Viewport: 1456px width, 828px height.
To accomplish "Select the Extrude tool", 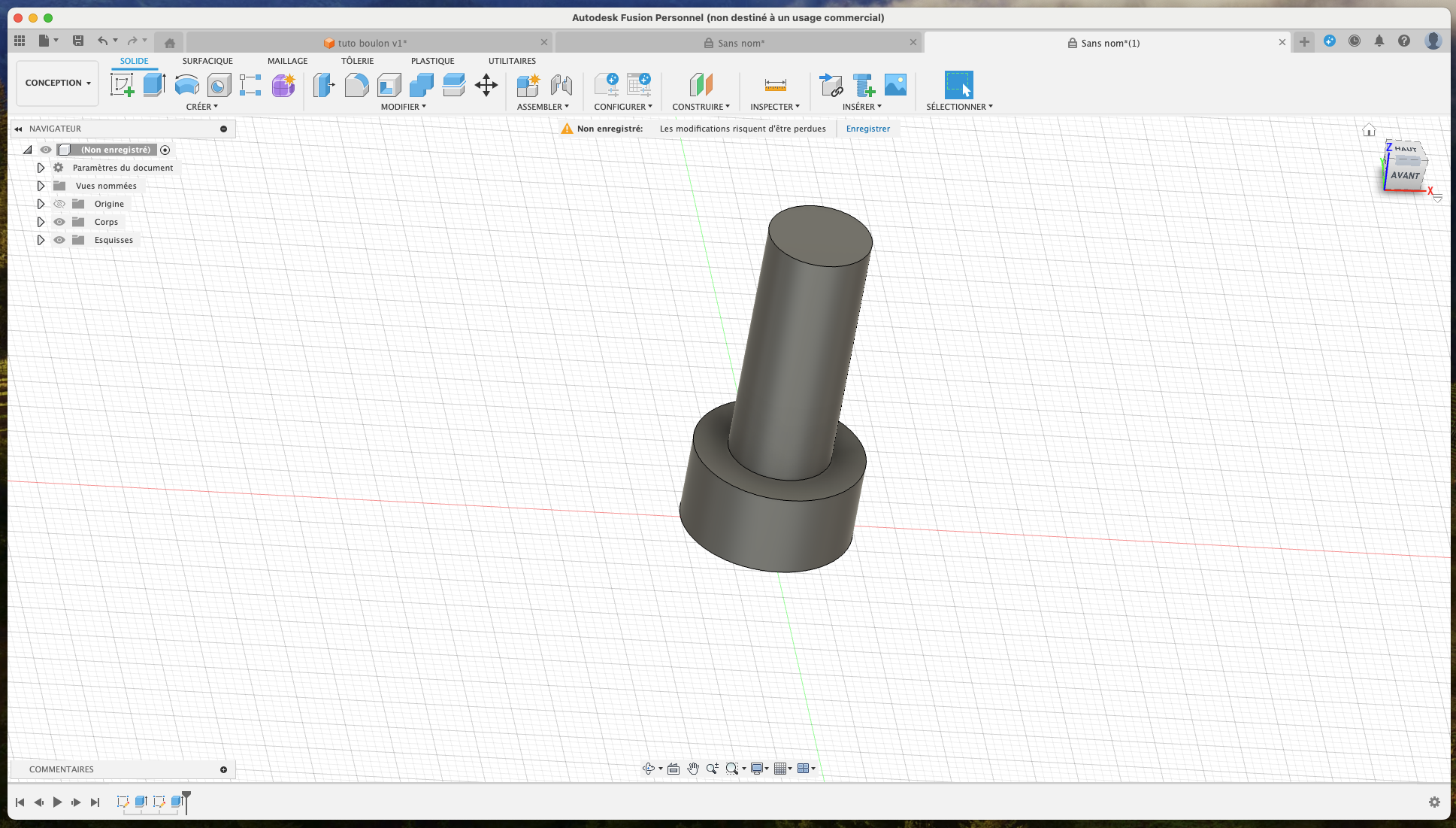I will pyautogui.click(x=154, y=85).
